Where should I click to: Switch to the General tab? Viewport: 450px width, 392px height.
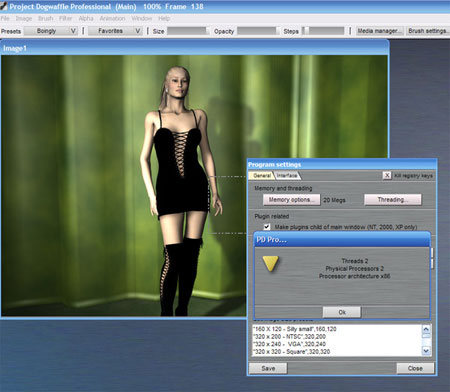pos(262,175)
